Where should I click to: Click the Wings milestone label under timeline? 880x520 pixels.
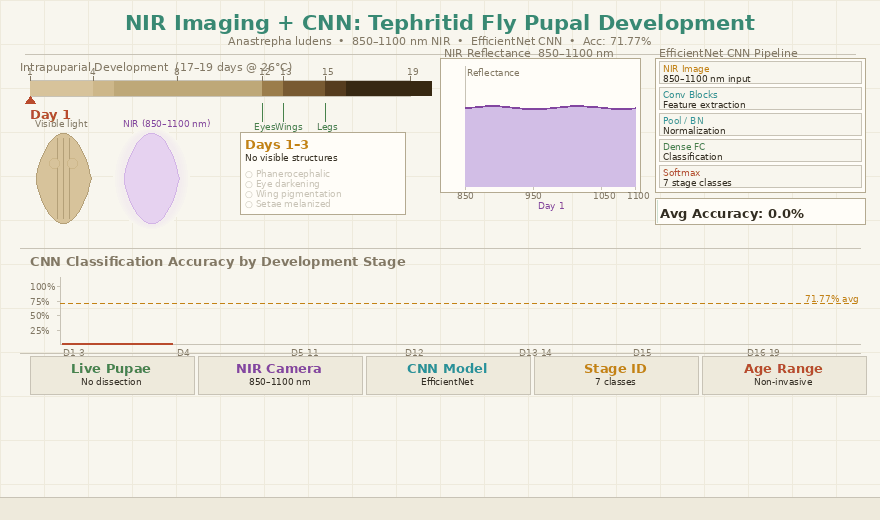tap(289, 127)
